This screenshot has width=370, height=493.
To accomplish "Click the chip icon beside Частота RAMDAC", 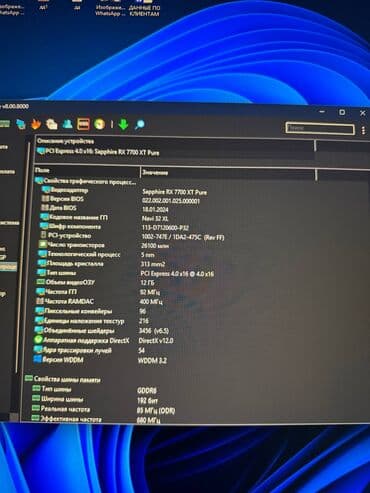I will [40, 301].
